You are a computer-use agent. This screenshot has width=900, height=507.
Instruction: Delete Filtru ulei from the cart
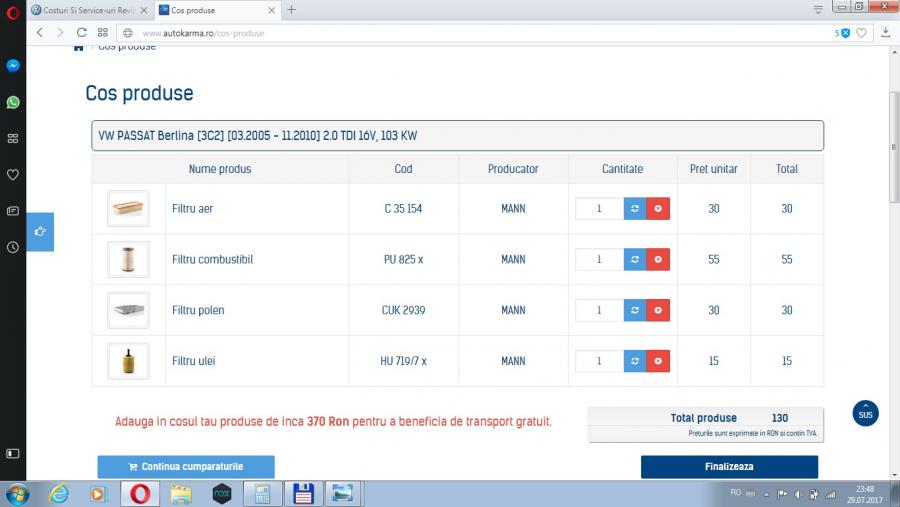click(658, 361)
